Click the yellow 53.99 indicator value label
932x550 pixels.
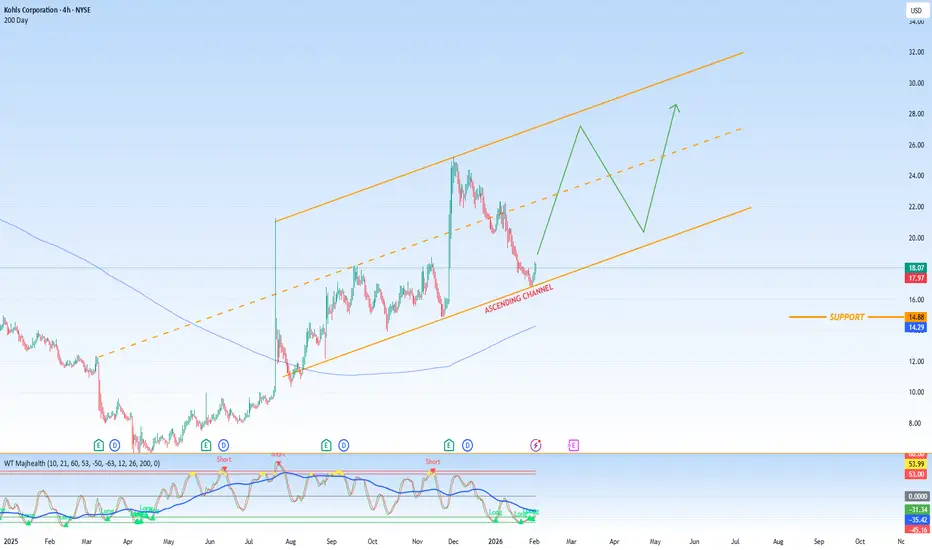916,464
